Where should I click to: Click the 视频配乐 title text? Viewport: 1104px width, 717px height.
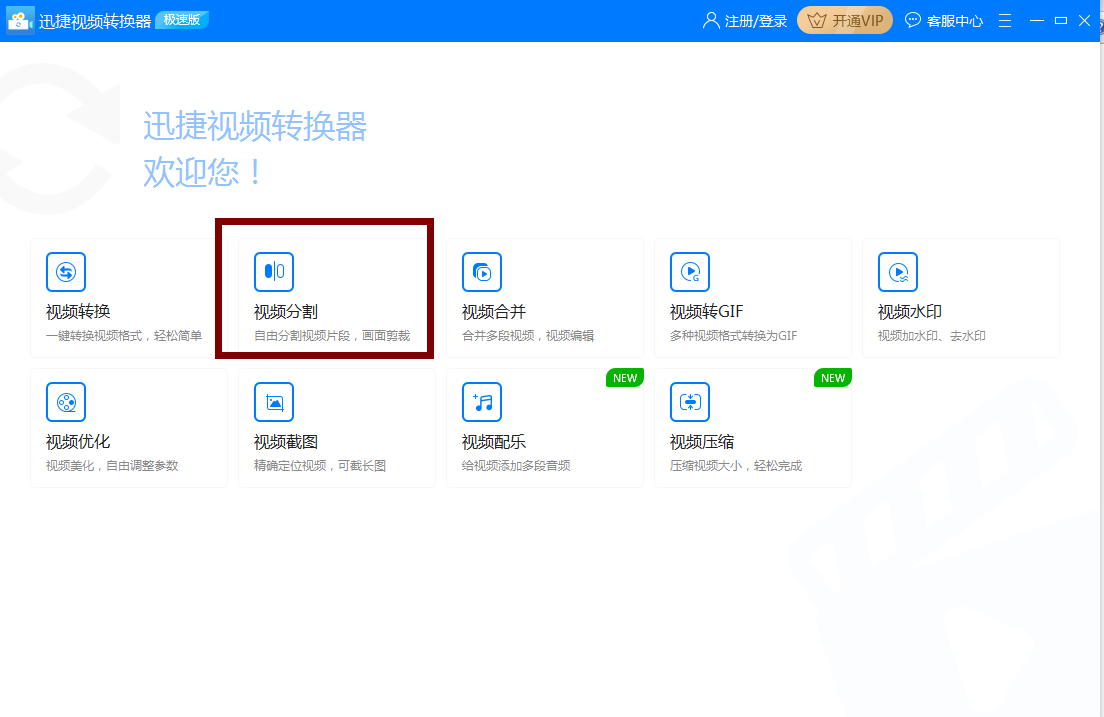[494, 442]
